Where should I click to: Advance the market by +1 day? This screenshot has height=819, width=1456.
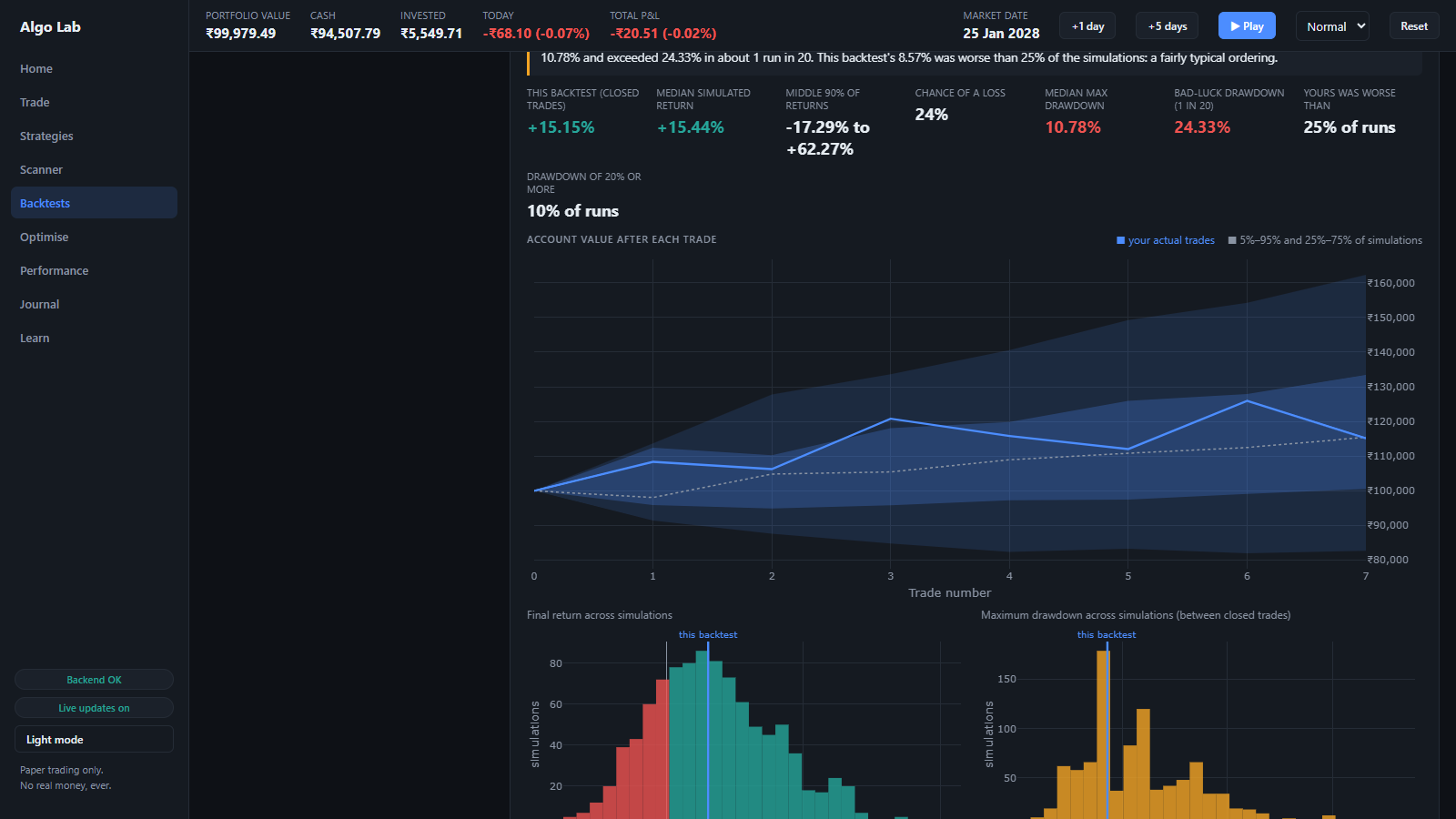tap(1087, 26)
